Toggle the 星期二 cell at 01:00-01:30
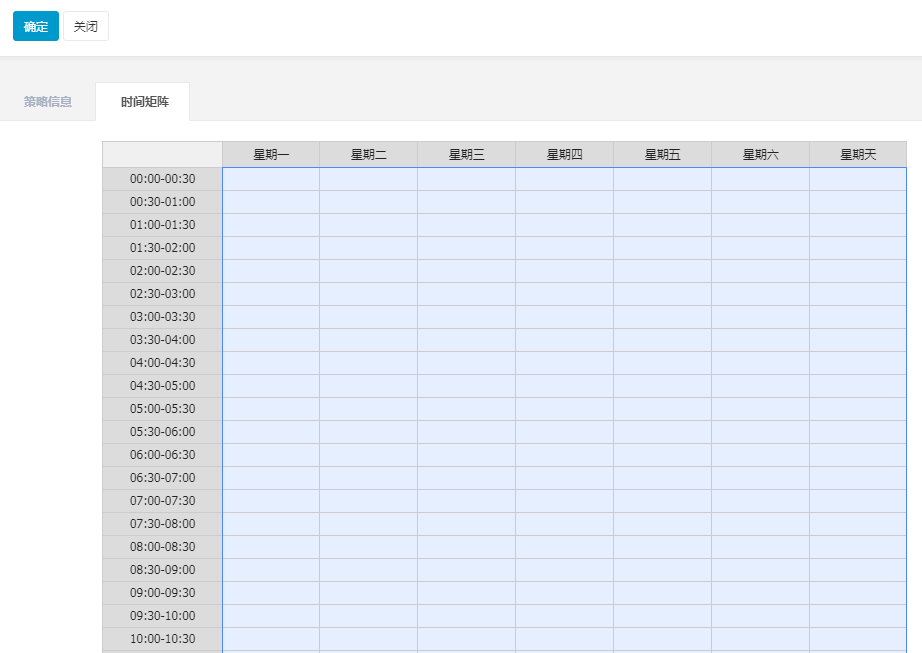Screen dimensions: 922x653 coord(369,225)
